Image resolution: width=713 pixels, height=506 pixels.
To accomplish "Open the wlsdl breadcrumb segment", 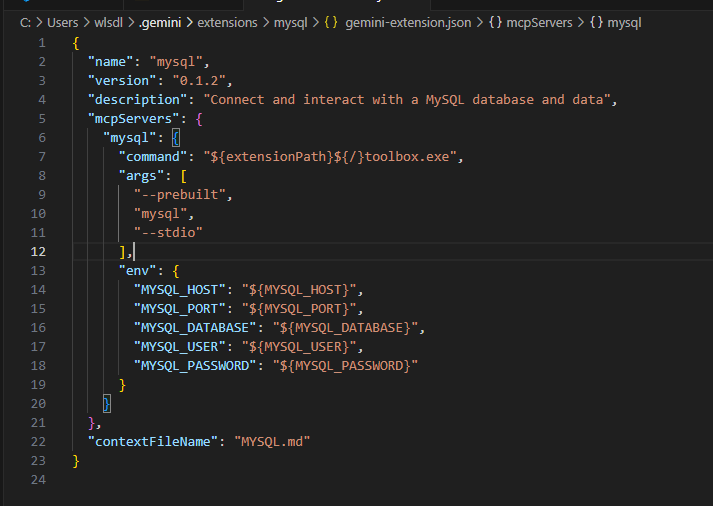I will coord(109,23).
